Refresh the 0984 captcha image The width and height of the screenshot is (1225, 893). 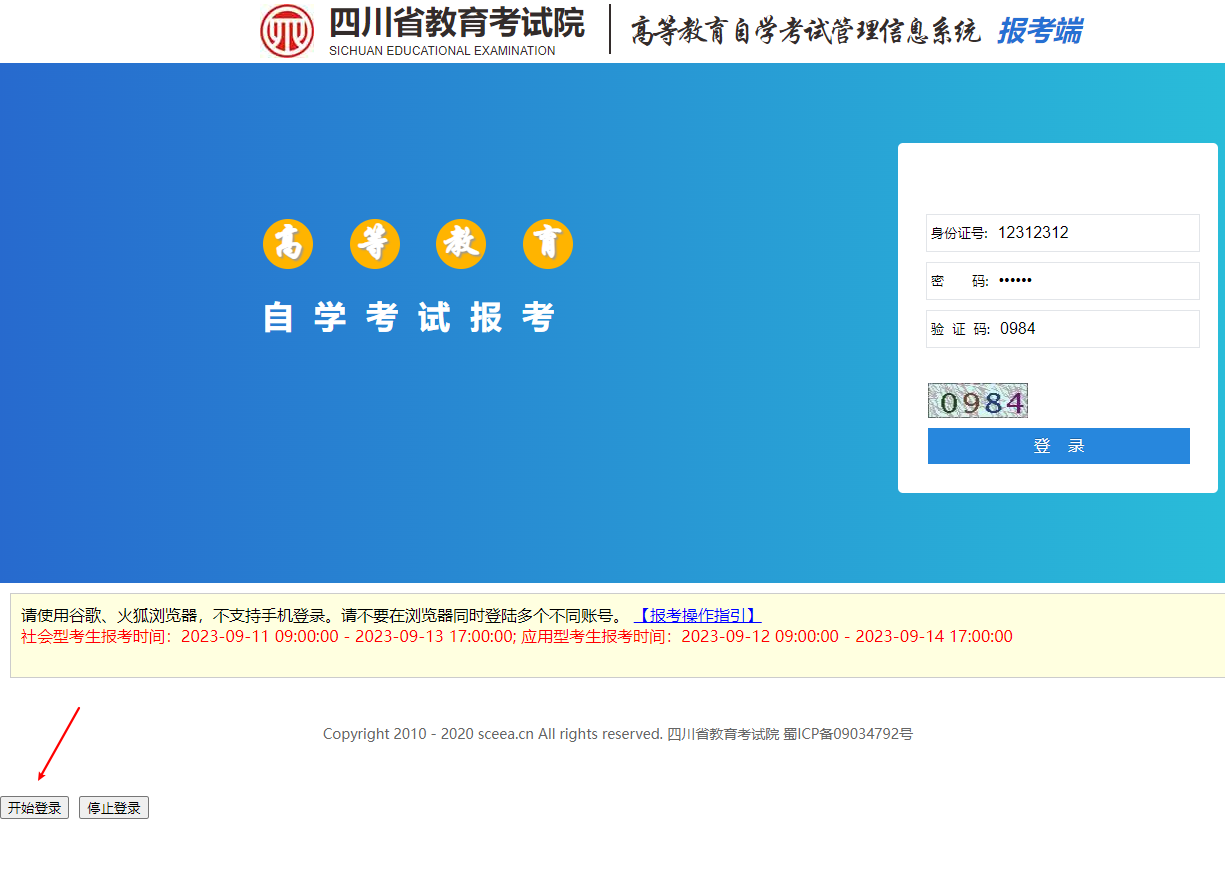click(977, 401)
